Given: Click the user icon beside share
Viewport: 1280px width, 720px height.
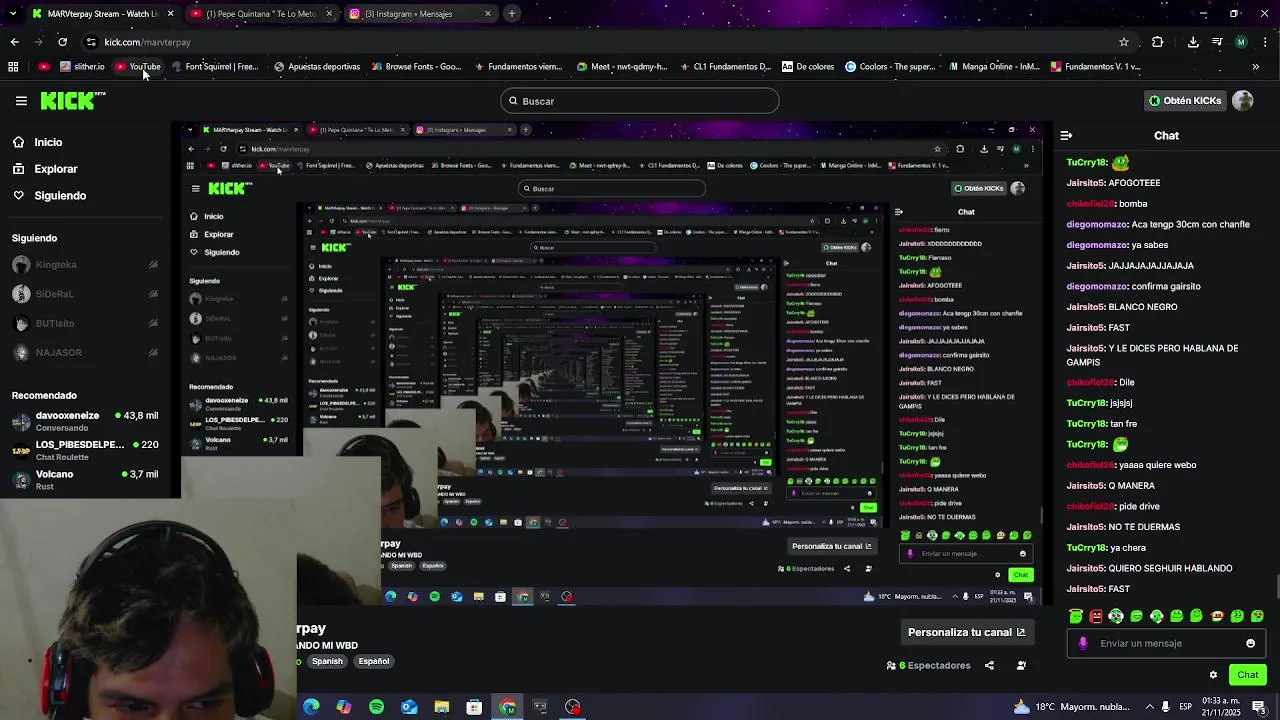Looking at the screenshot, I should pos(1021,665).
